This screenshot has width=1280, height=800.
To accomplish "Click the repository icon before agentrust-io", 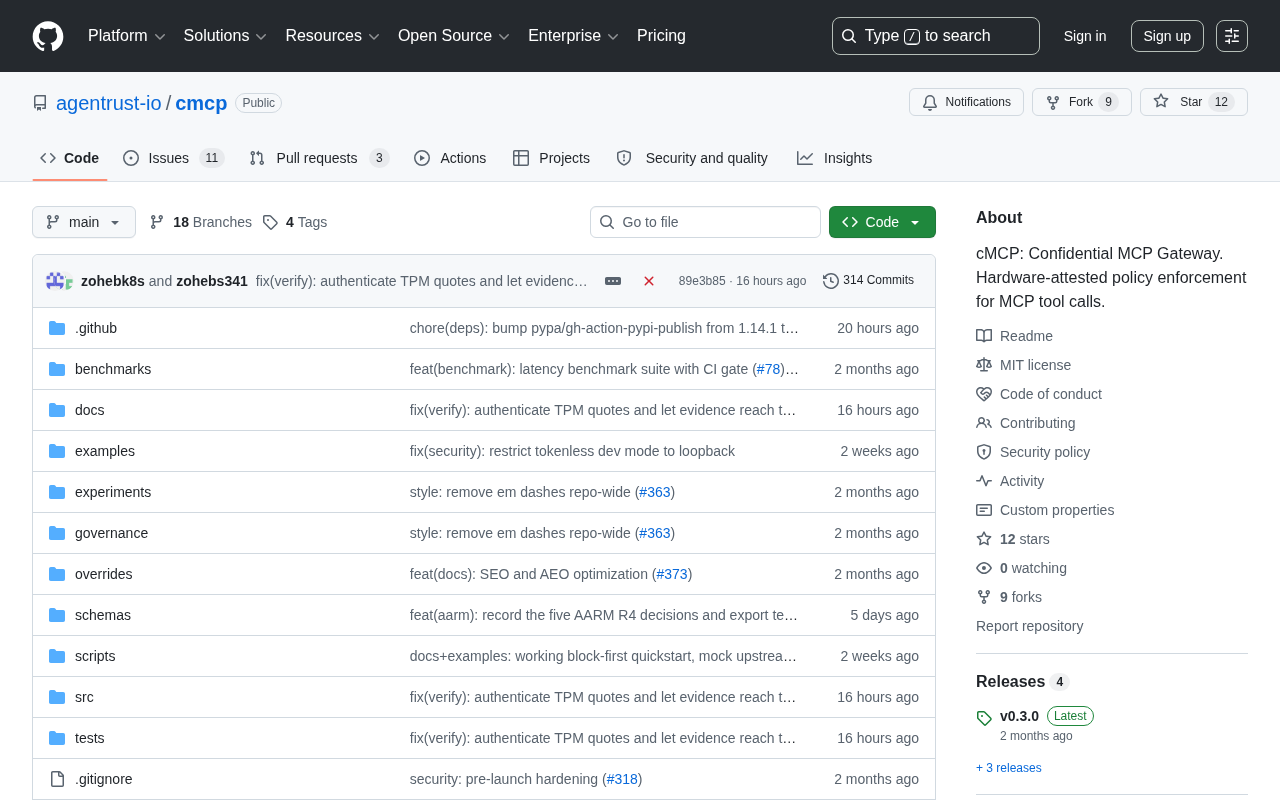I will pos(40,103).
